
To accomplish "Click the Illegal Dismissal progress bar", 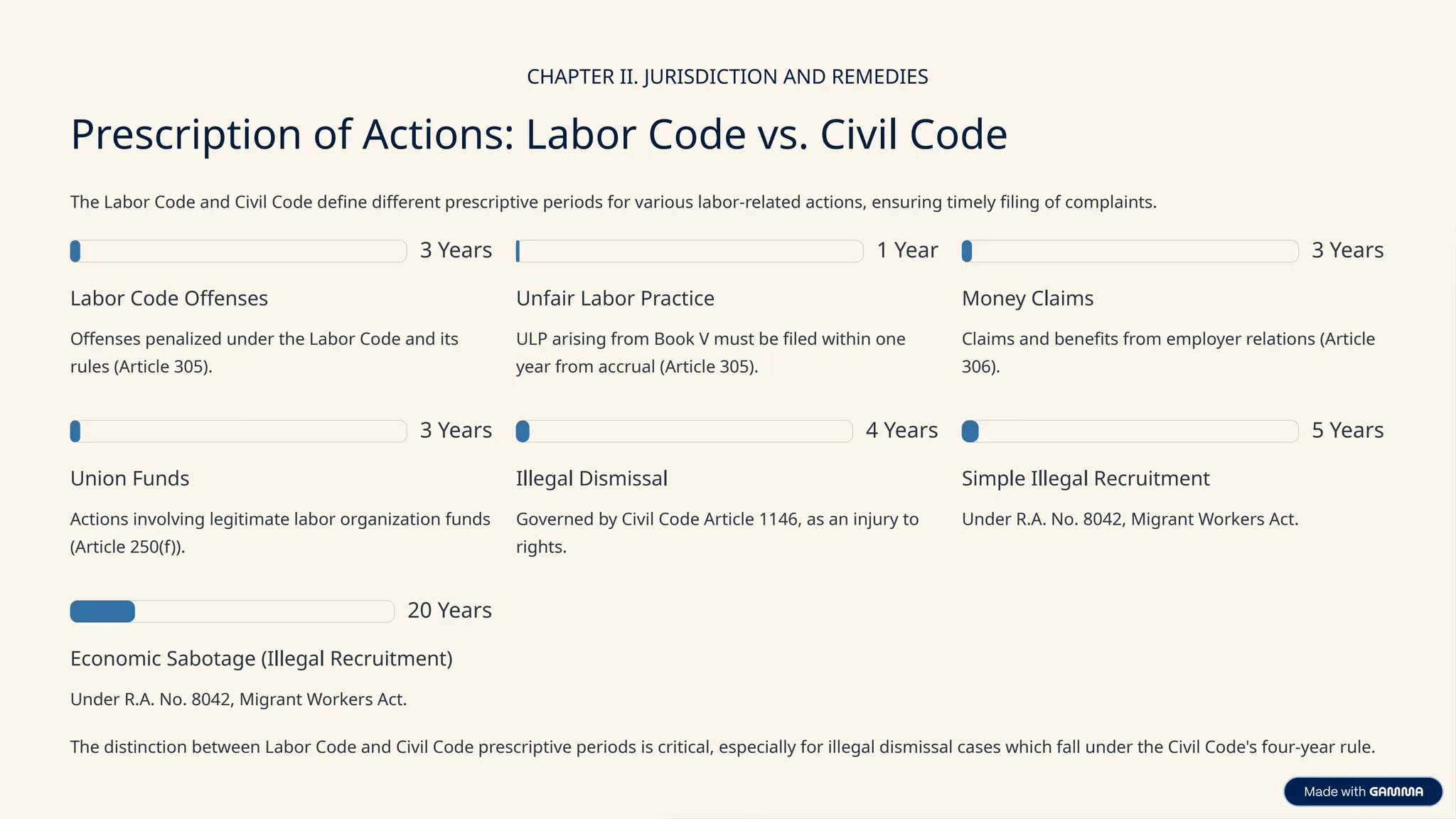I will coord(684,431).
